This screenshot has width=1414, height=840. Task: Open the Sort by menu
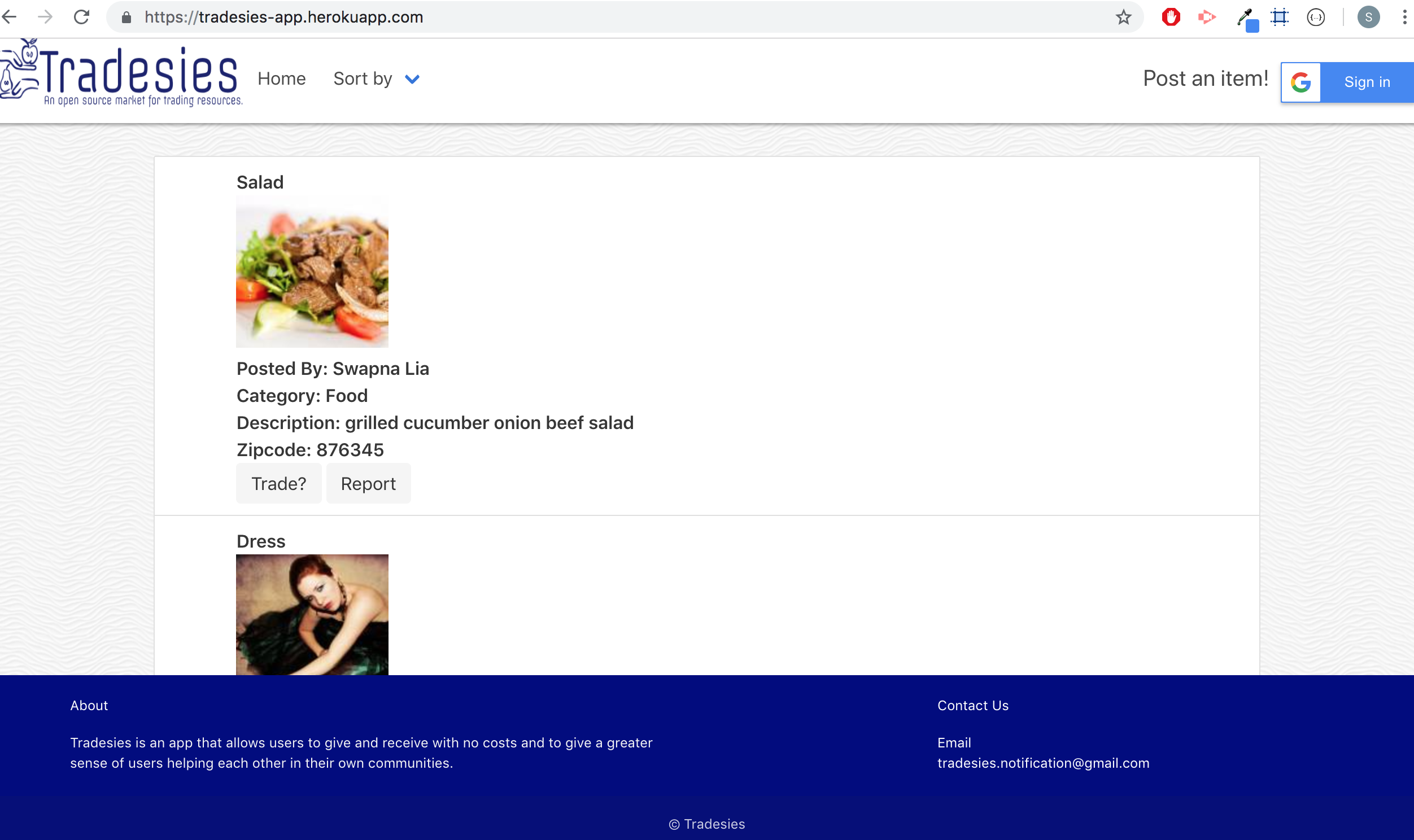(363, 78)
